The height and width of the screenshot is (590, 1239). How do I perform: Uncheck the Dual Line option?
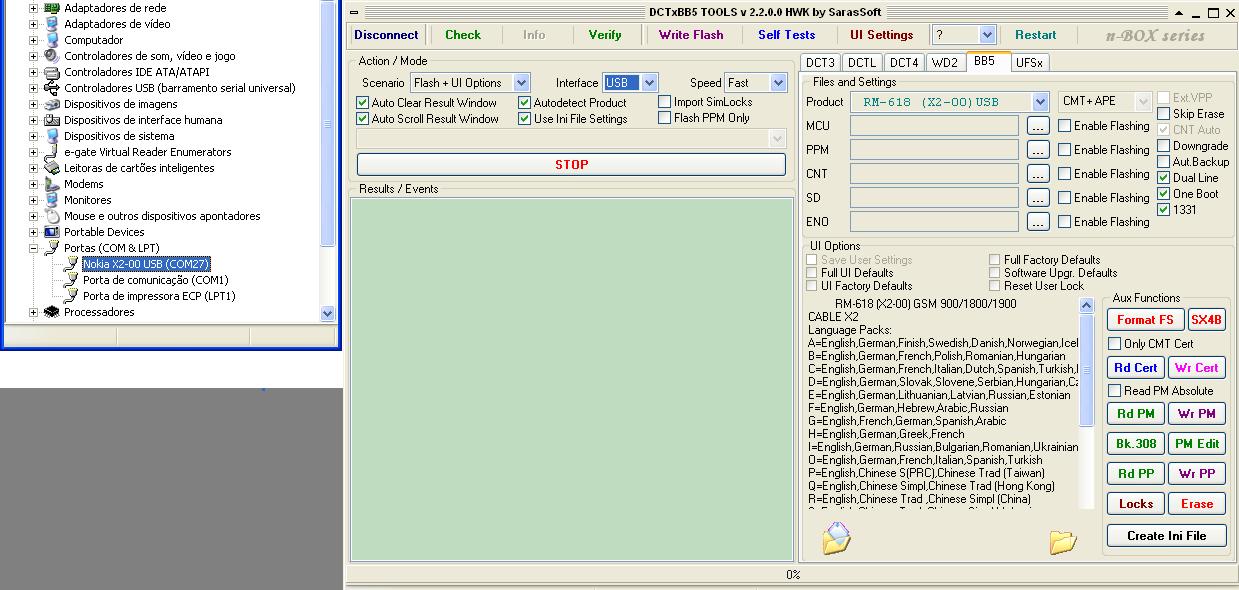pos(1163,178)
